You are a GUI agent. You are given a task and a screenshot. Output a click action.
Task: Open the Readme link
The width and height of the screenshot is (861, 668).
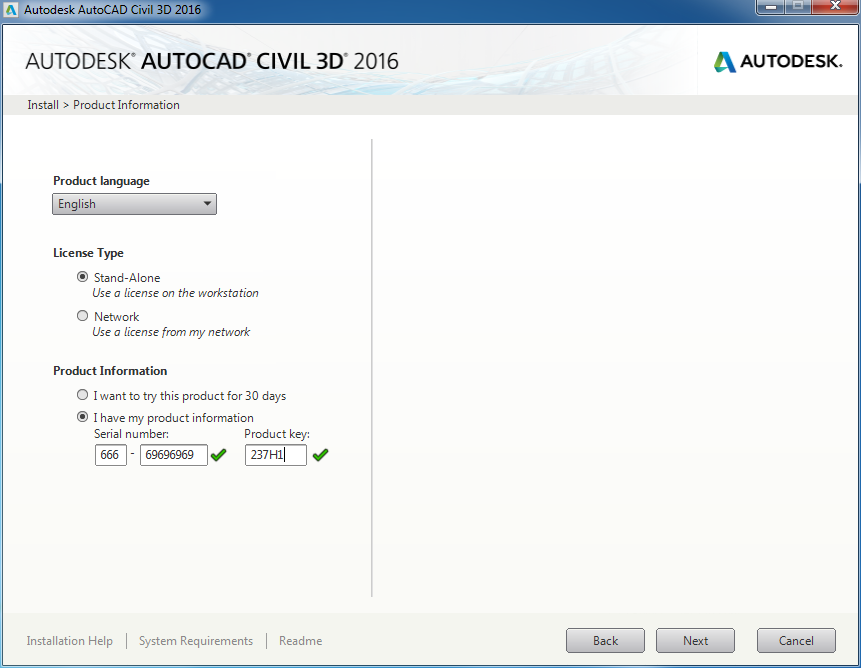click(x=300, y=641)
